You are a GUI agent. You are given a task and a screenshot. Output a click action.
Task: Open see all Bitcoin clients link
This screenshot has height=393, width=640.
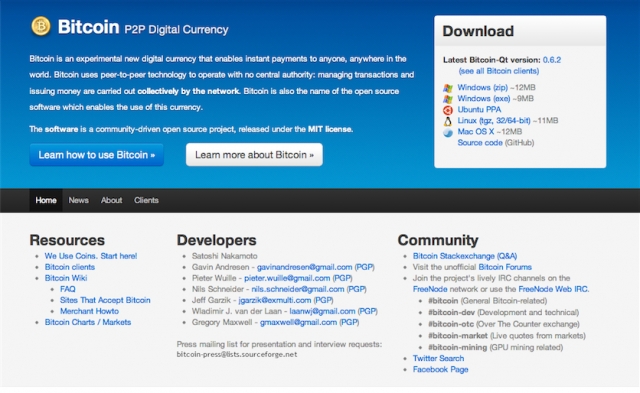click(x=499, y=71)
